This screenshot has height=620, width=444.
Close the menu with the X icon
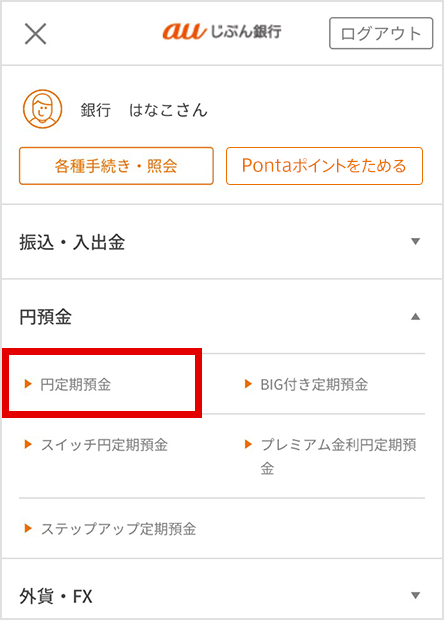tap(36, 34)
